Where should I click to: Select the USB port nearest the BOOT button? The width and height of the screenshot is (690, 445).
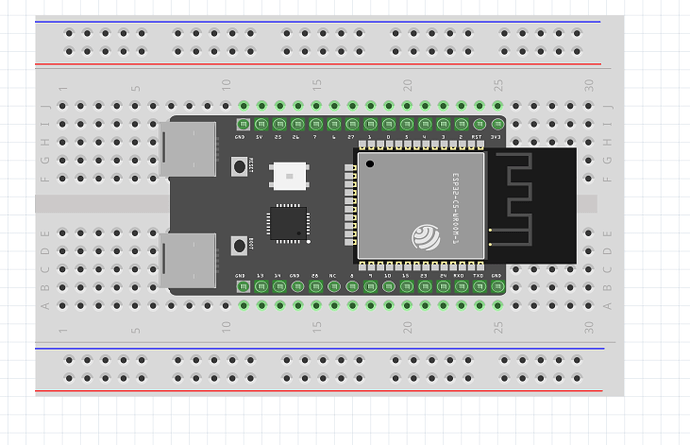188,261
